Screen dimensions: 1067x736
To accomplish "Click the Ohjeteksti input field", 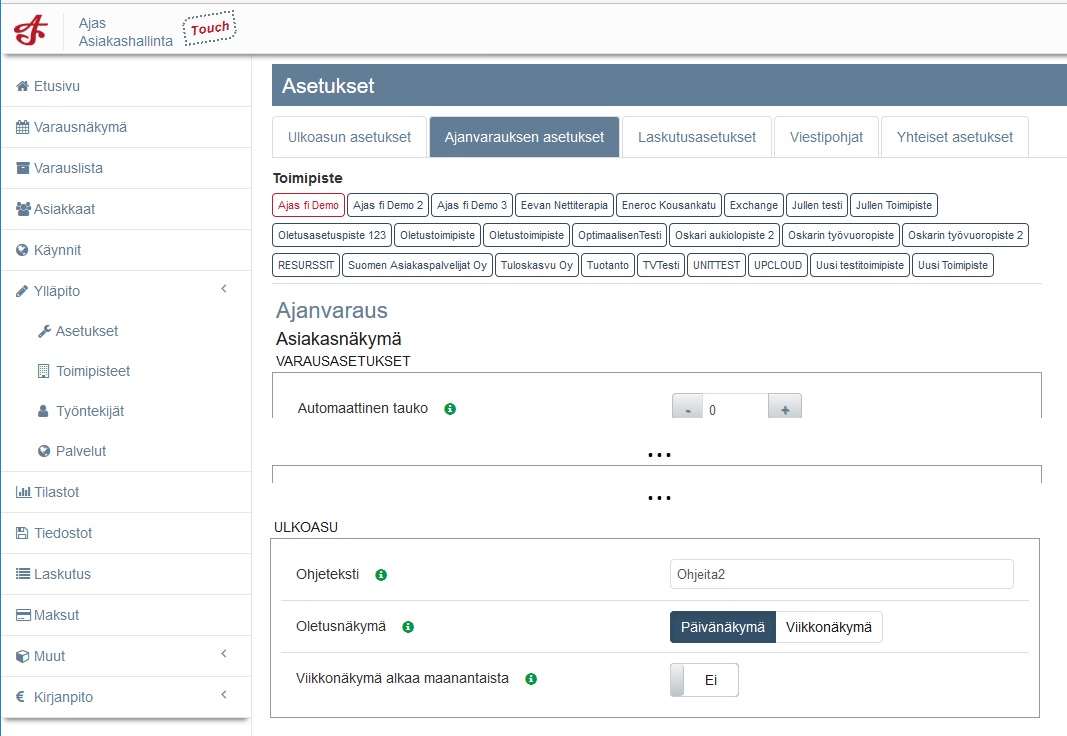I will point(841,574).
